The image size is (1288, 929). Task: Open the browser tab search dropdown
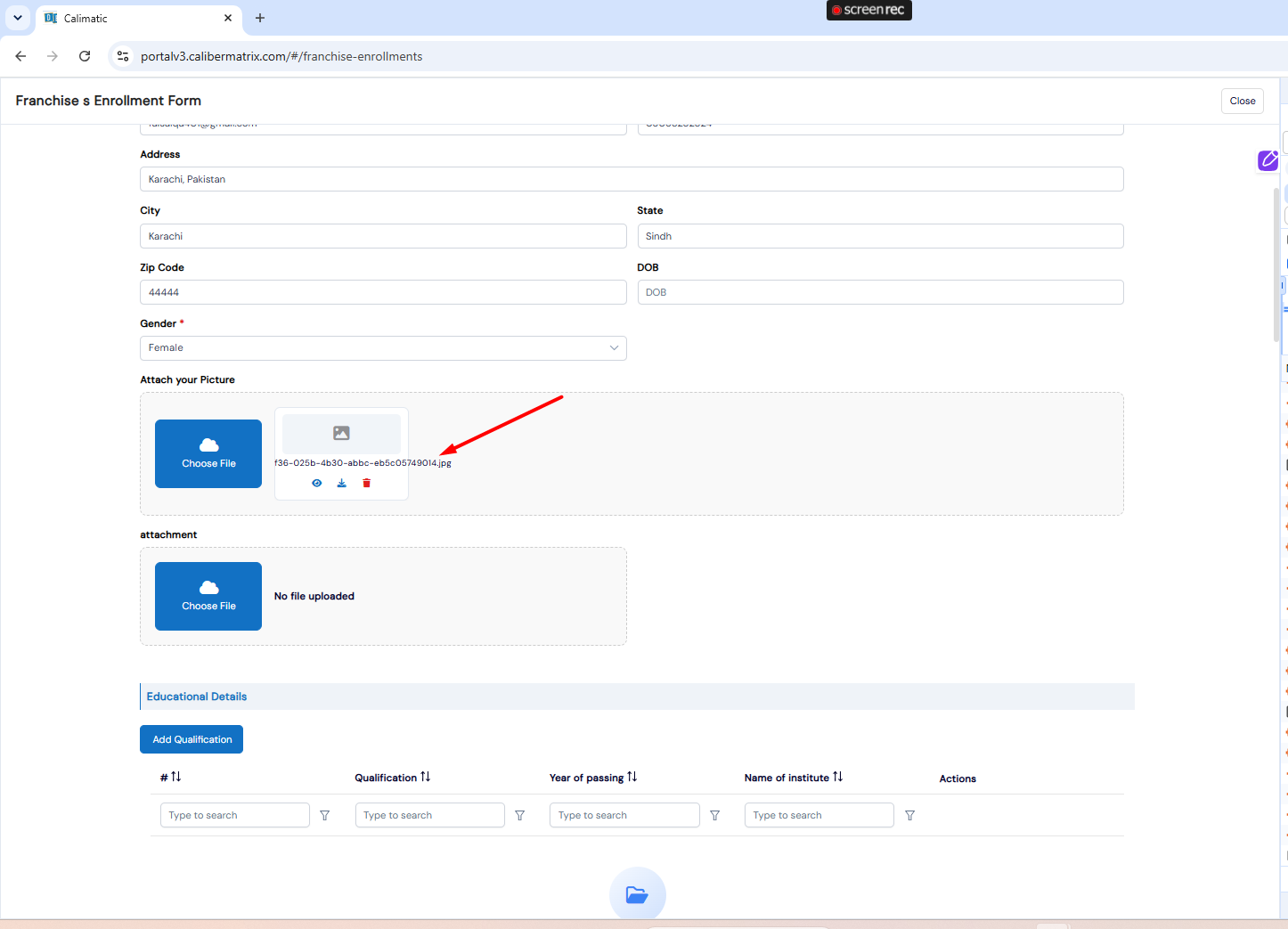(x=18, y=18)
